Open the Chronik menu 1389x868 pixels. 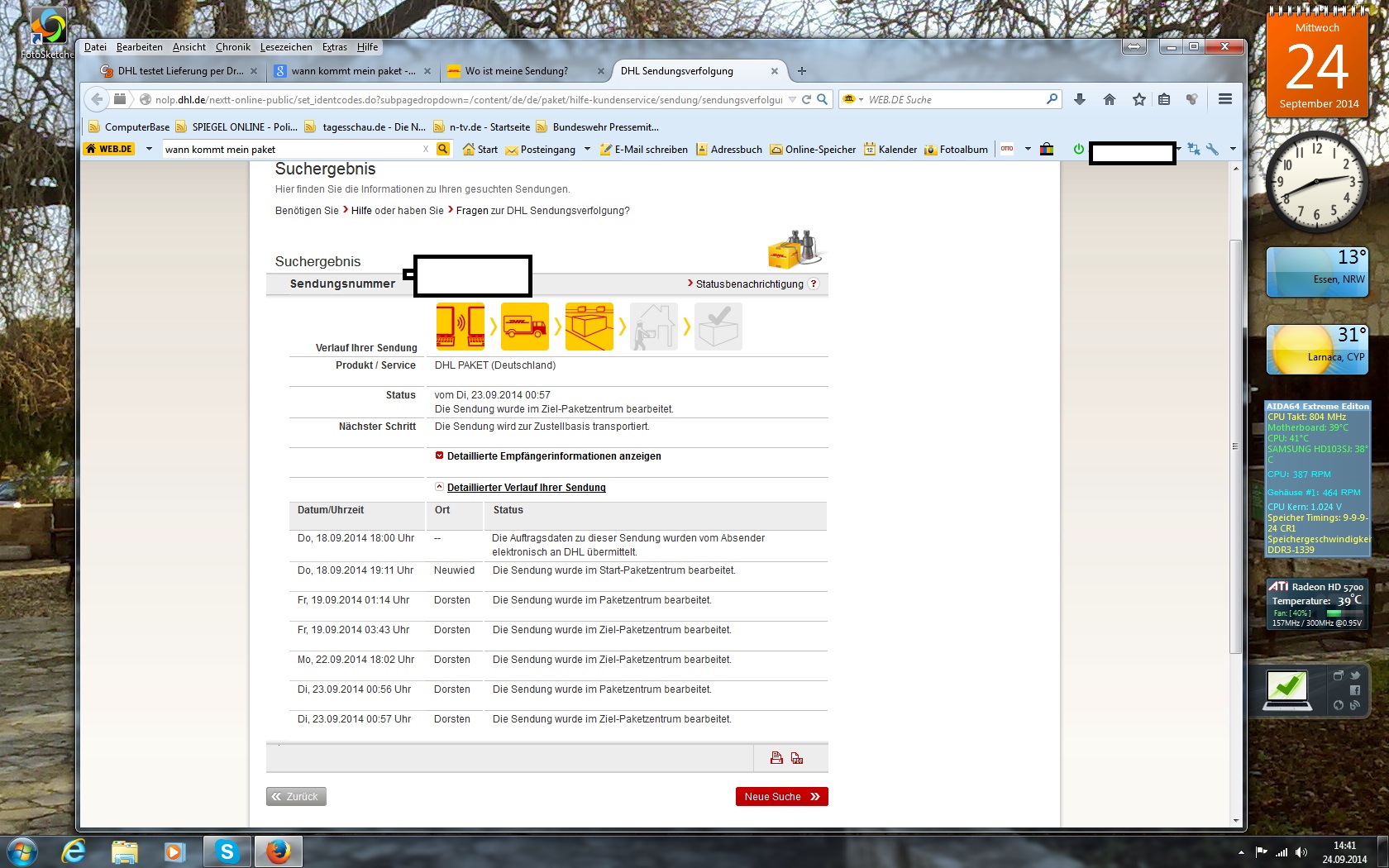click(233, 47)
